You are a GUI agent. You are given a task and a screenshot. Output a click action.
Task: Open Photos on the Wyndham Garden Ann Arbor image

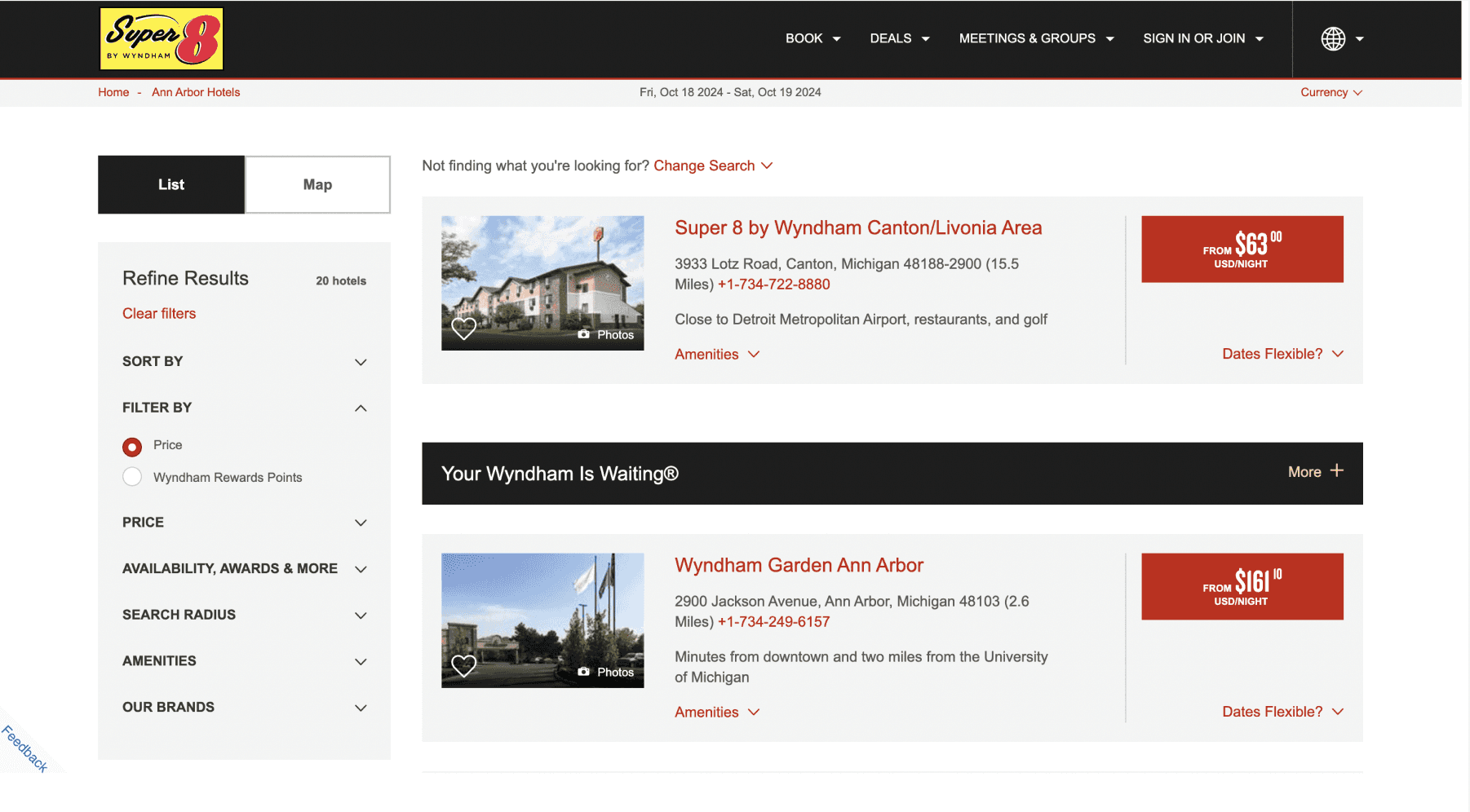tap(606, 672)
